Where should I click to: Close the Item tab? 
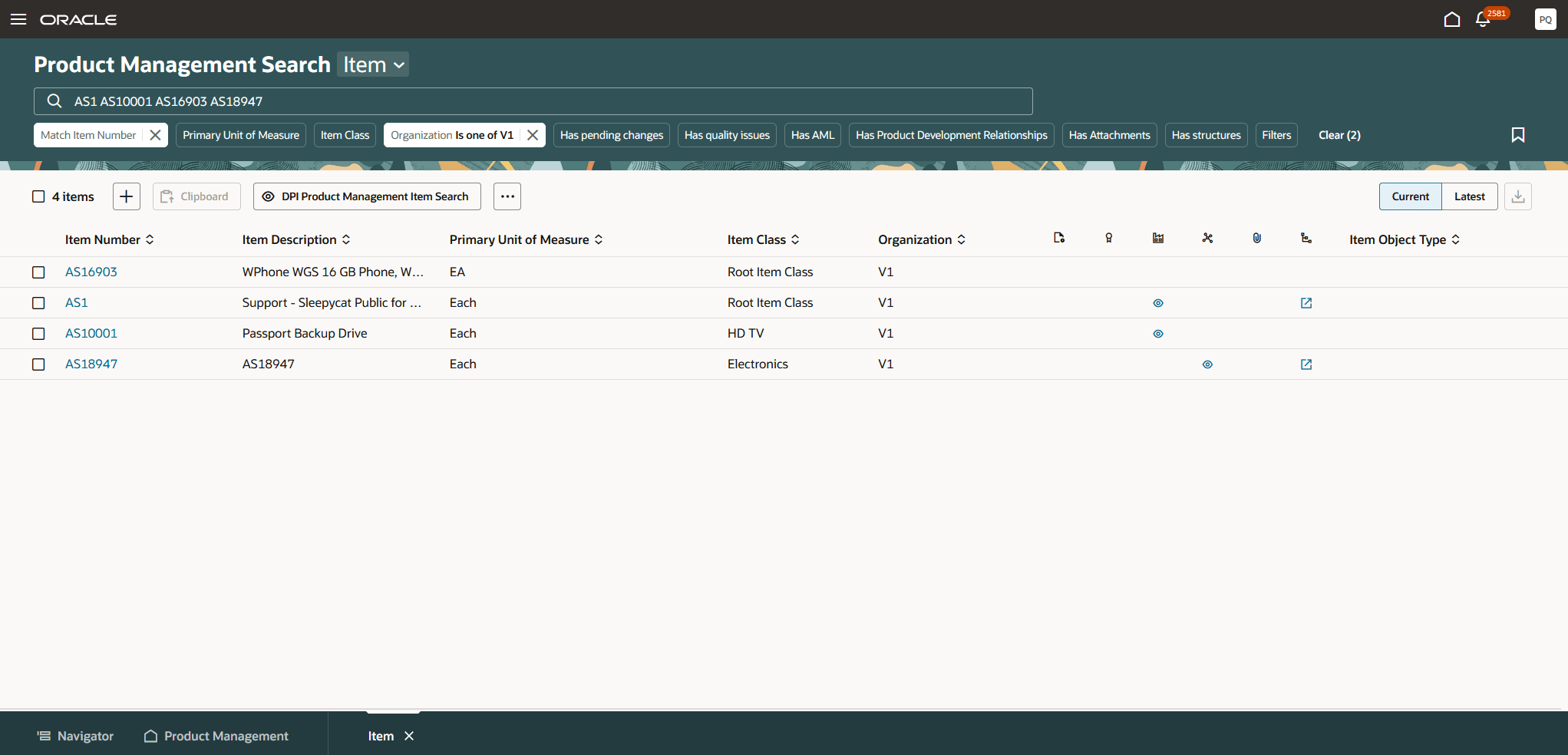pos(409,736)
